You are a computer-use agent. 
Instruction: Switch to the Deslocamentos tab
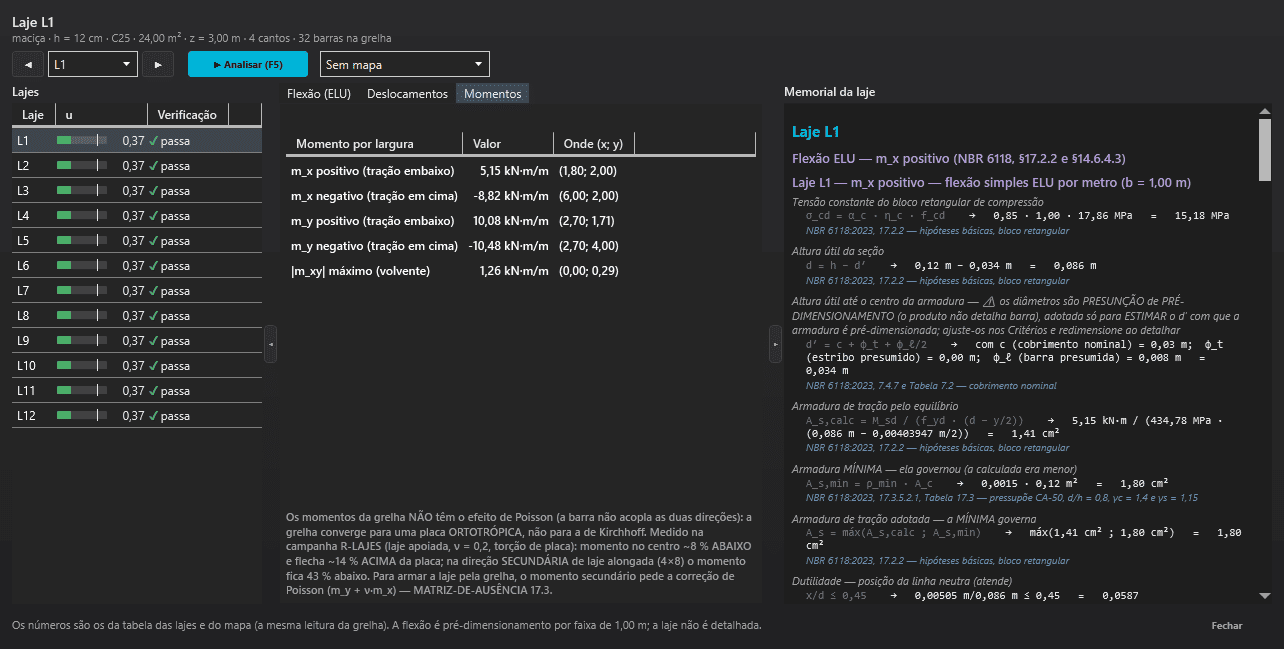click(407, 94)
